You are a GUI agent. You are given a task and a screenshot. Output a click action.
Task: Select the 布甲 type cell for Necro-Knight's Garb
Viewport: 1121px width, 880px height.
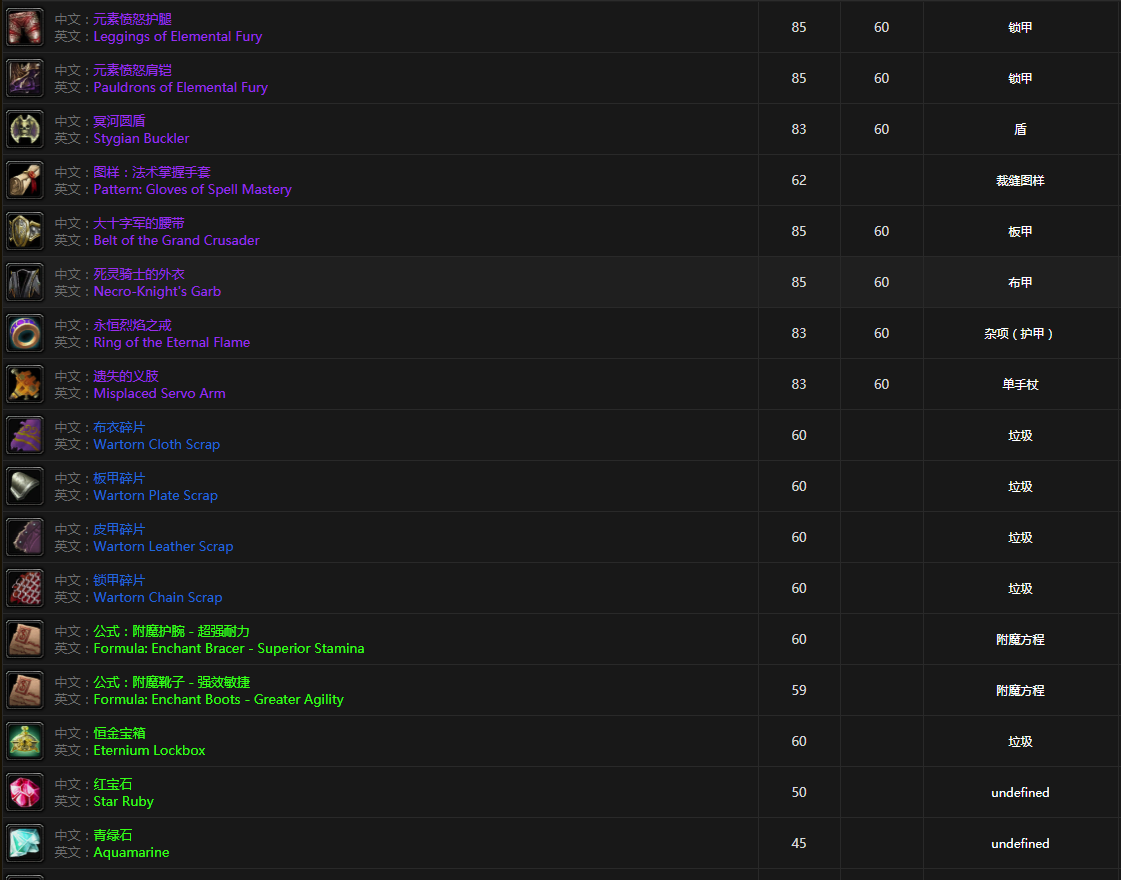pyautogui.click(x=1020, y=282)
